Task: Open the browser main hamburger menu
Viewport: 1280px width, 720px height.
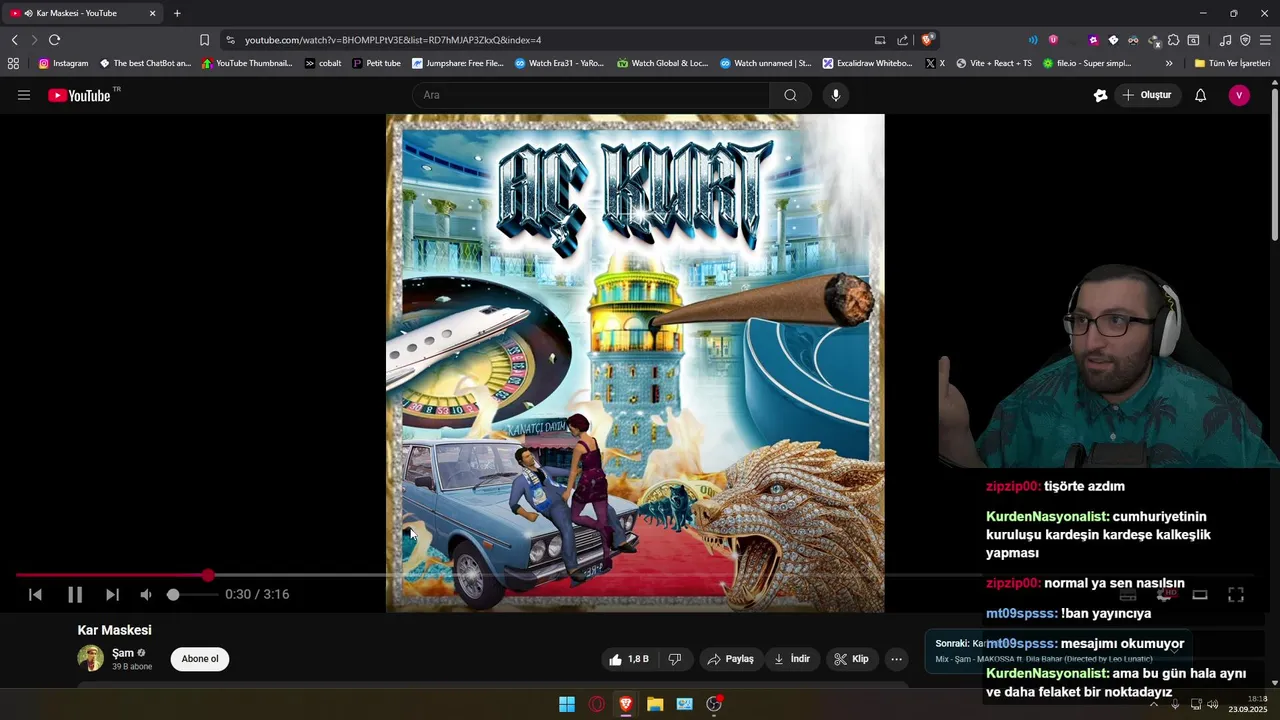Action: click(1265, 40)
